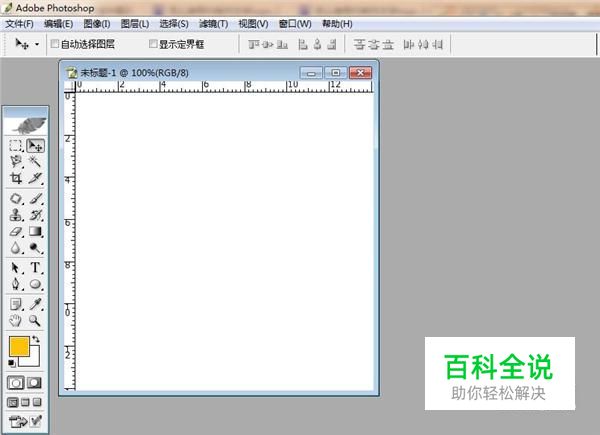The width and height of the screenshot is (600, 435).
Task: Distribute bottom edges in options bar
Action: 388,45
